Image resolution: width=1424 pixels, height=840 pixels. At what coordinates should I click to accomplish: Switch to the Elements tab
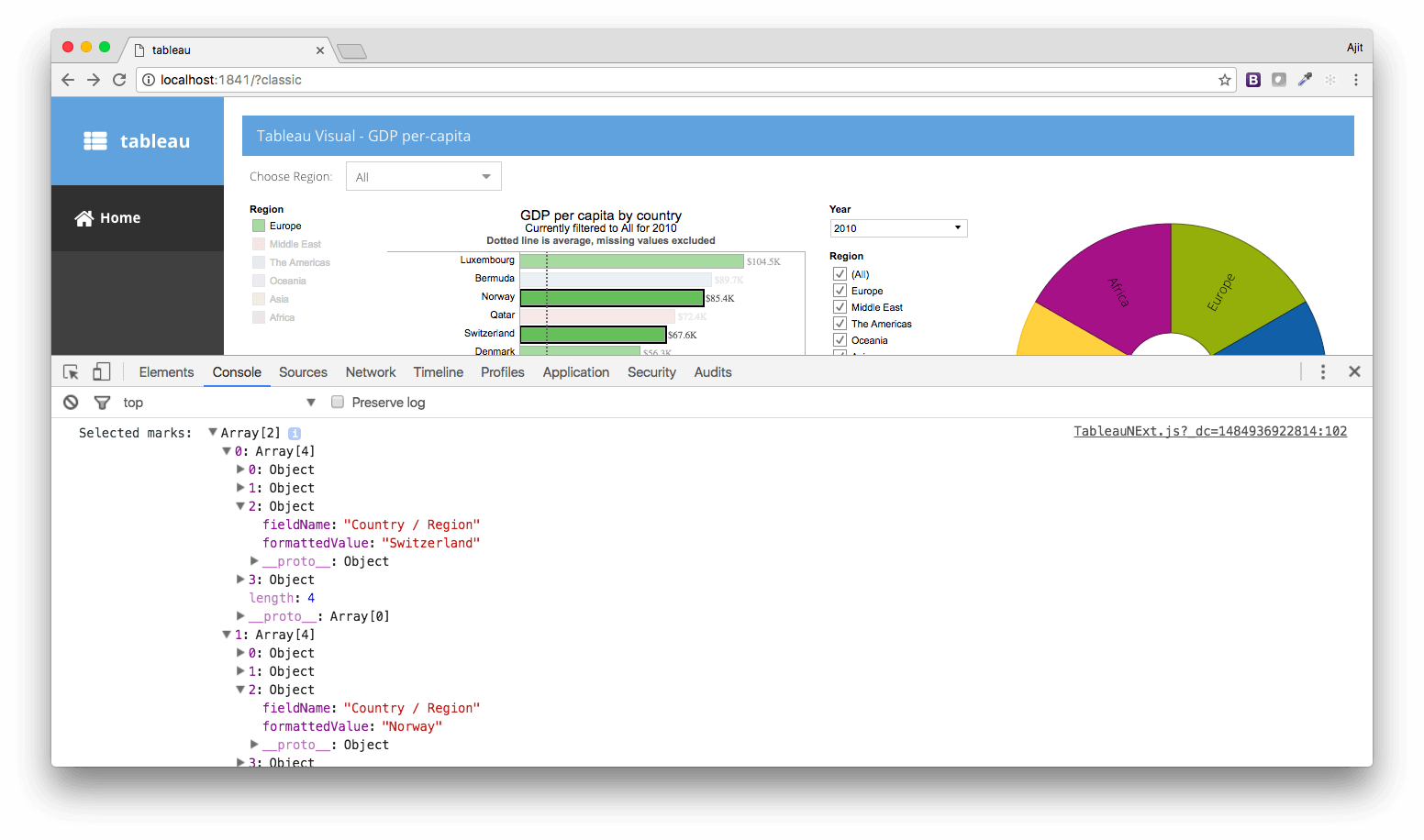click(x=166, y=372)
